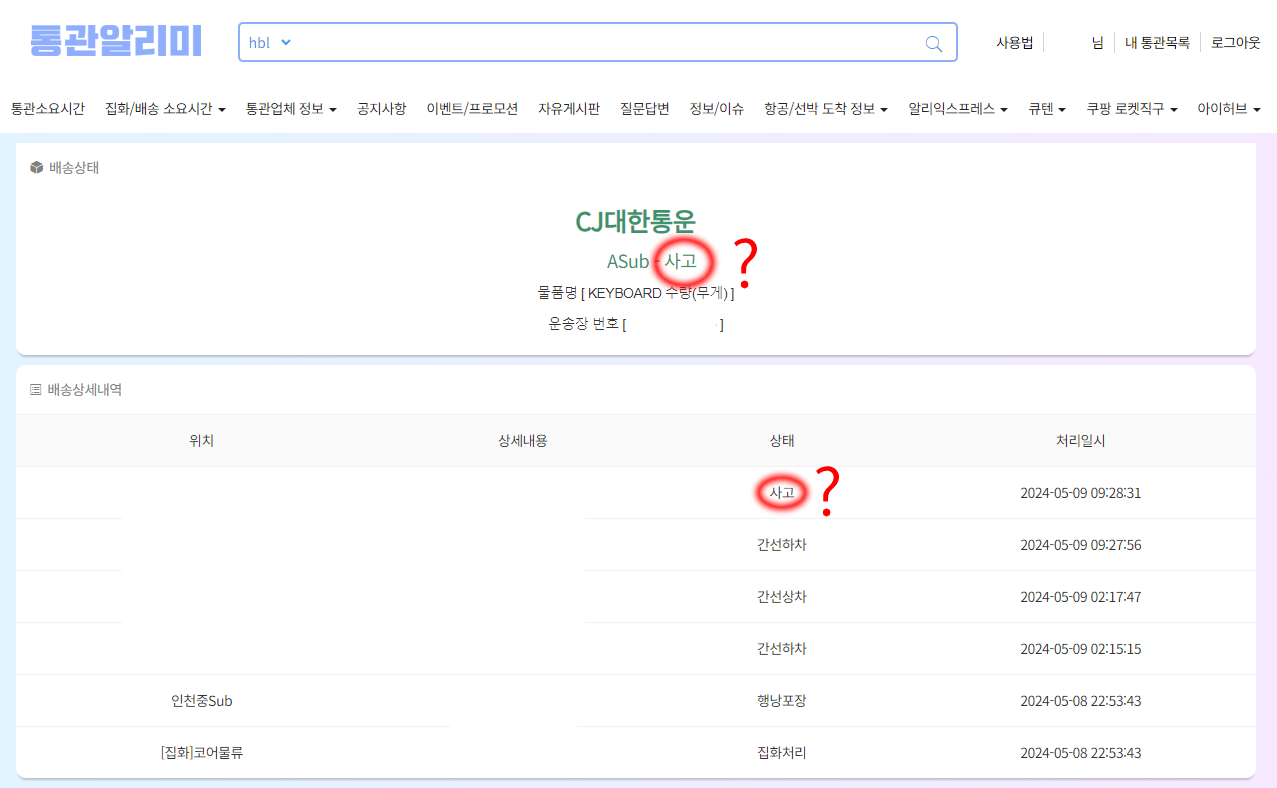This screenshot has height=788, width=1277.
Task: Expand the 알리익스프레스 dropdown menu
Action: tap(957, 108)
